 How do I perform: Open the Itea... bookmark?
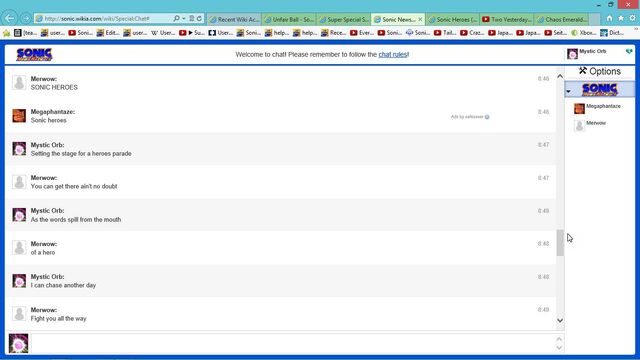click(25, 33)
